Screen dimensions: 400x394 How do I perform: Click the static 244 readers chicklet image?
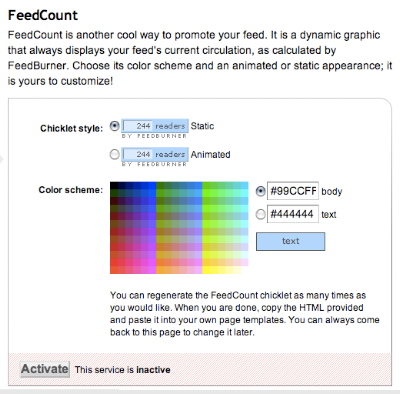[x=155, y=129]
